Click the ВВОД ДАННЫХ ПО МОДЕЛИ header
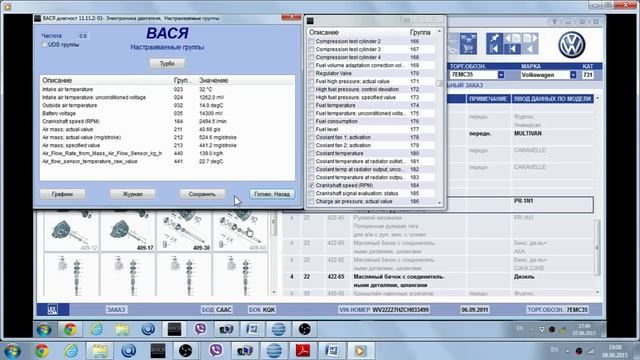 (552, 99)
